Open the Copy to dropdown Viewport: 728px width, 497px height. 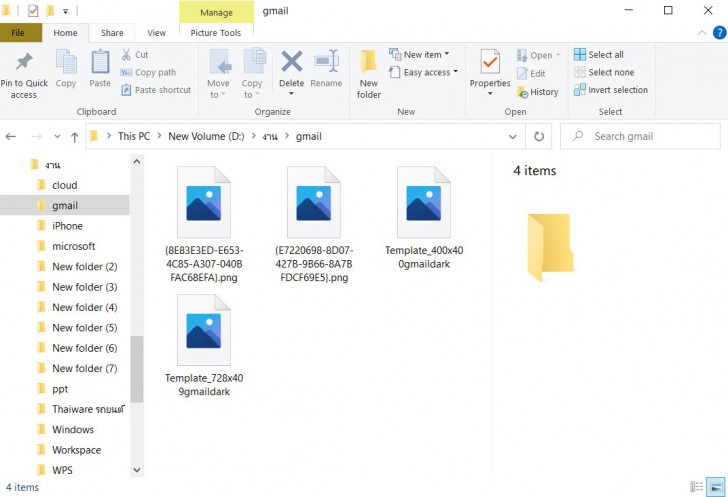click(252, 74)
